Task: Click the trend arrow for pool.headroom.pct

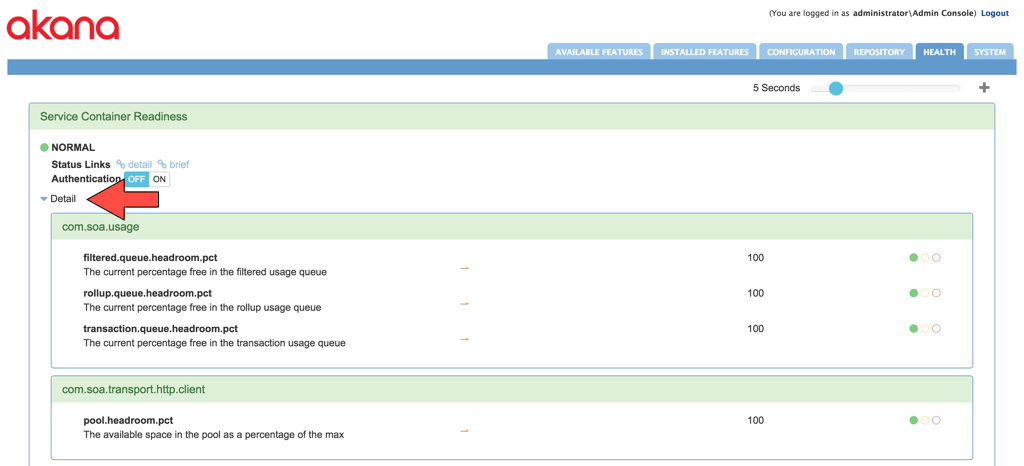Action: click(464, 431)
